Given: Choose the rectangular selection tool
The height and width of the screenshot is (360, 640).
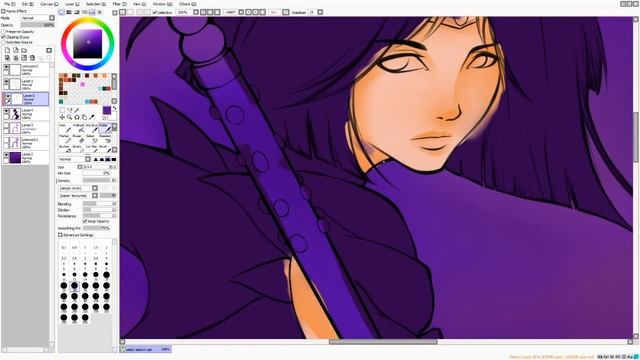Looking at the screenshot, I should 62,110.
